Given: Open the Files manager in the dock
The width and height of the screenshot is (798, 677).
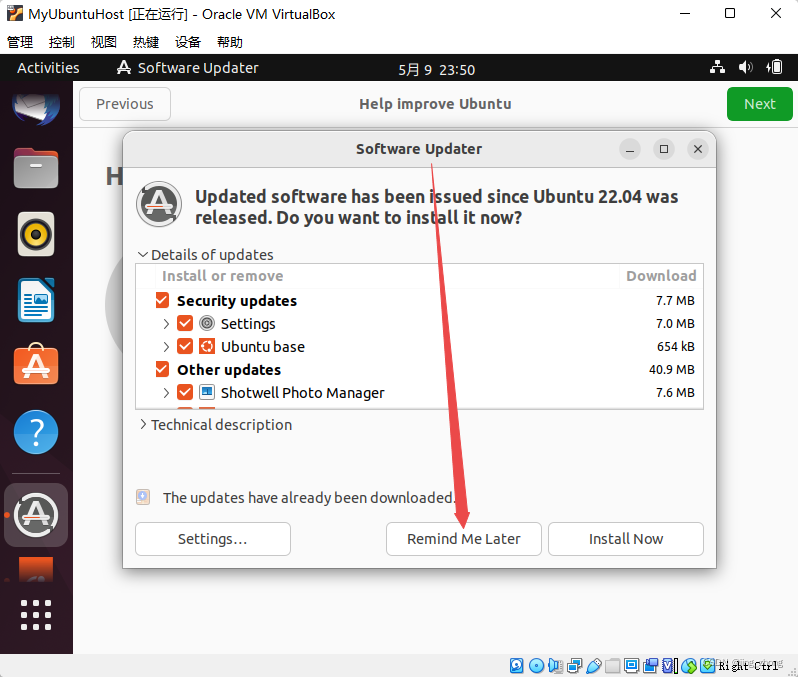Looking at the screenshot, I should (36, 168).
